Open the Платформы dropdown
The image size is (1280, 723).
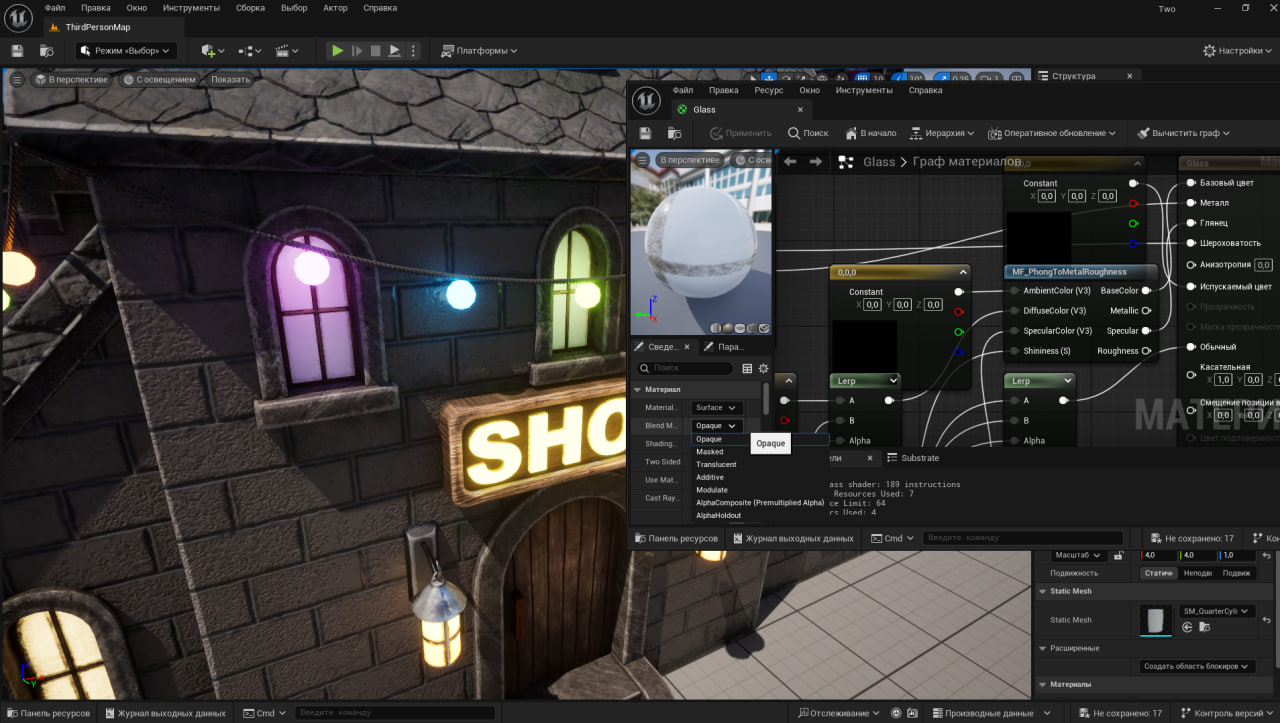[479, 51]
